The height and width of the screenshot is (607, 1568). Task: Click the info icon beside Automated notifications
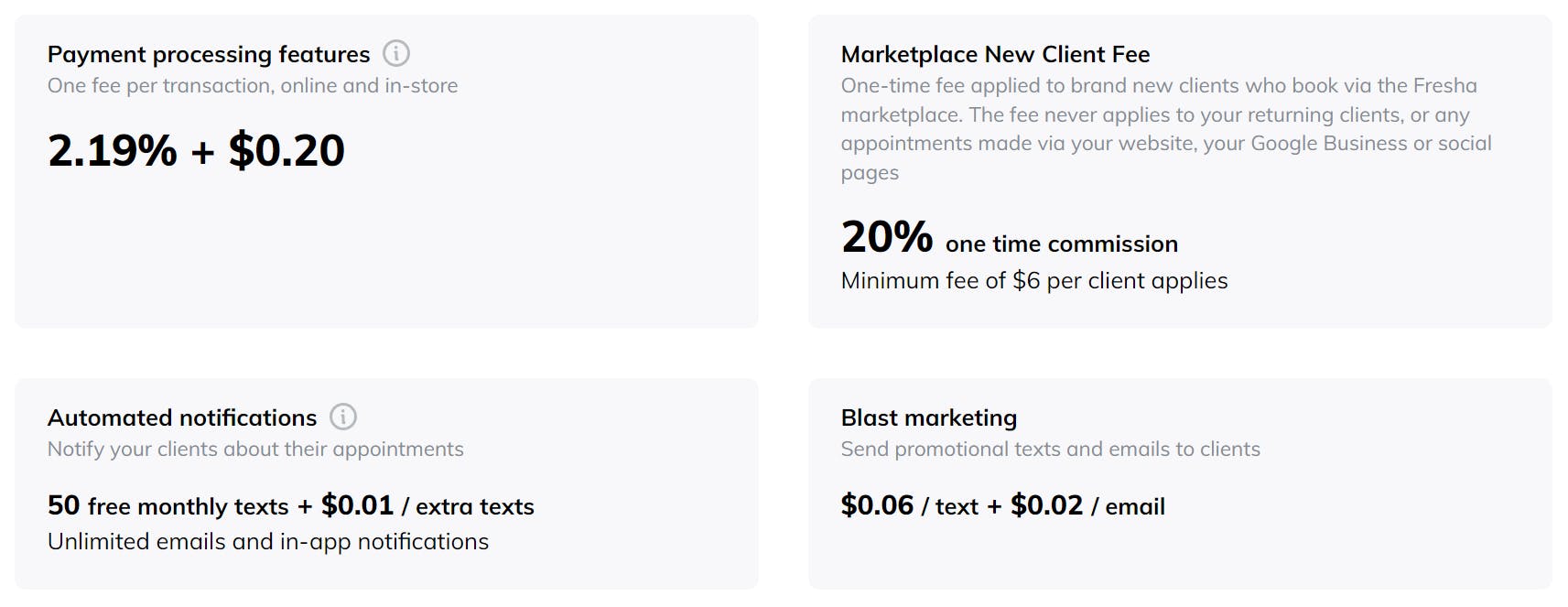343,417
